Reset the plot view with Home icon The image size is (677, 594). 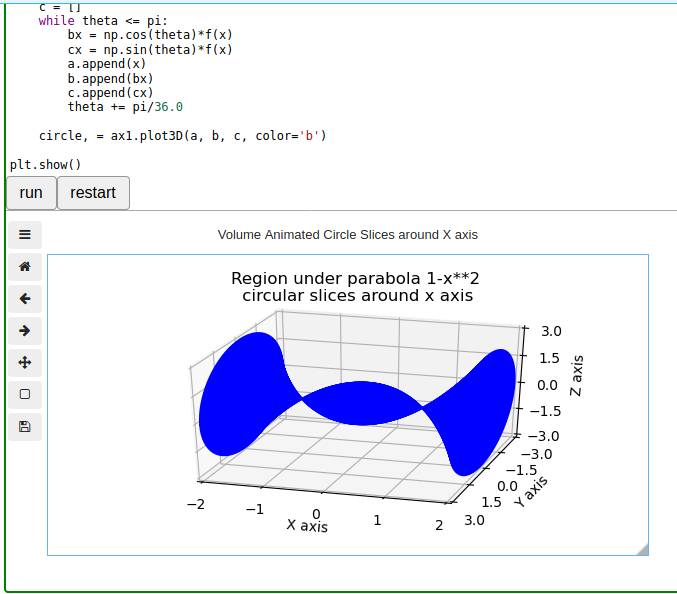(x=25, y=267)
